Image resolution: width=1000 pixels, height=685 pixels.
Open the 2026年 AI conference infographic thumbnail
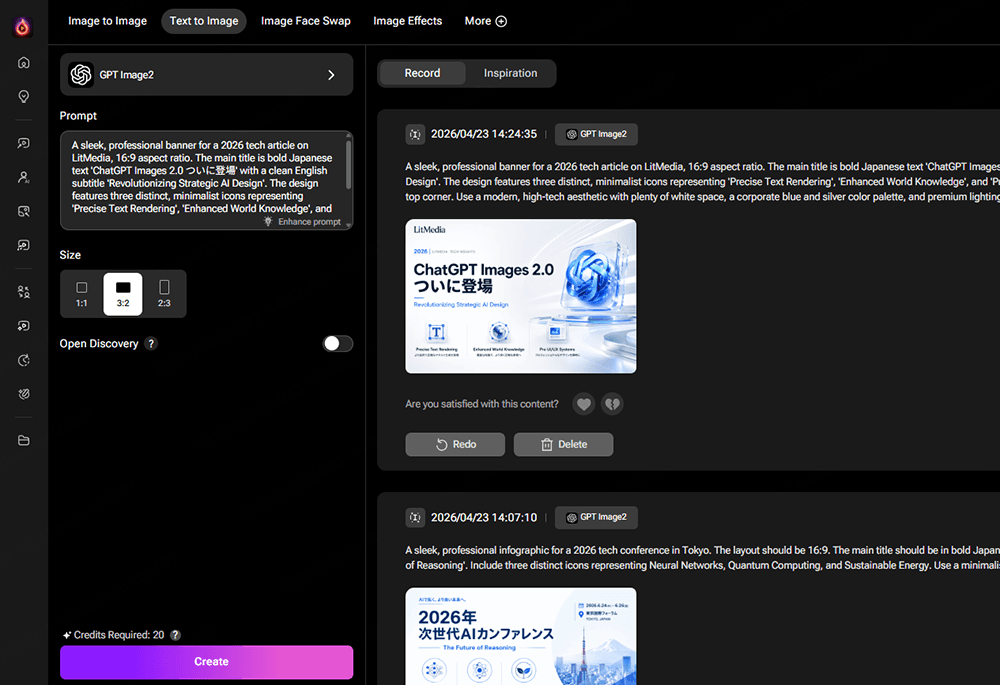pos(521,636)
